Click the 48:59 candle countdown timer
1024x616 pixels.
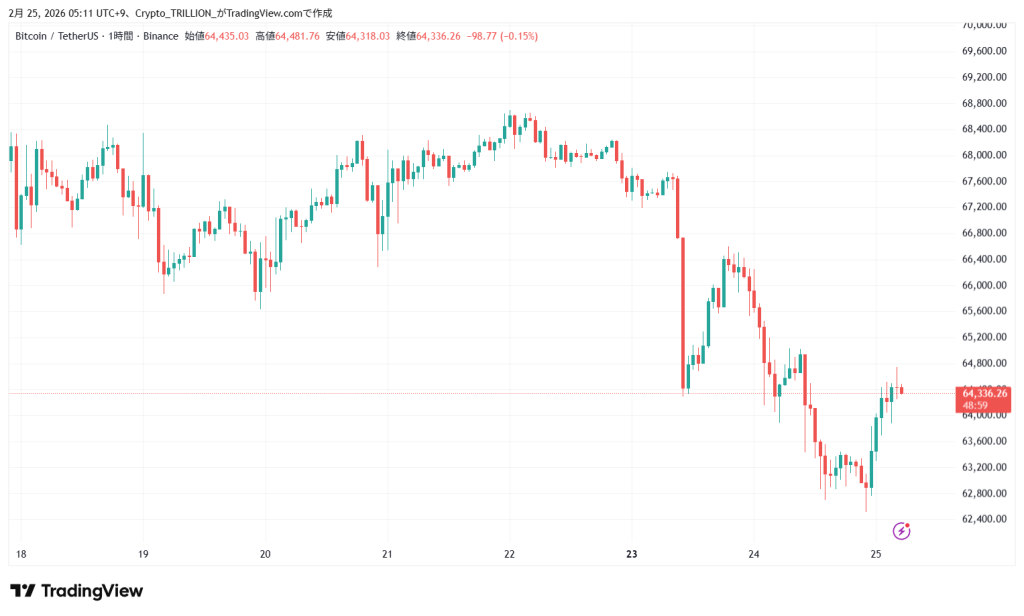[976, 404]
